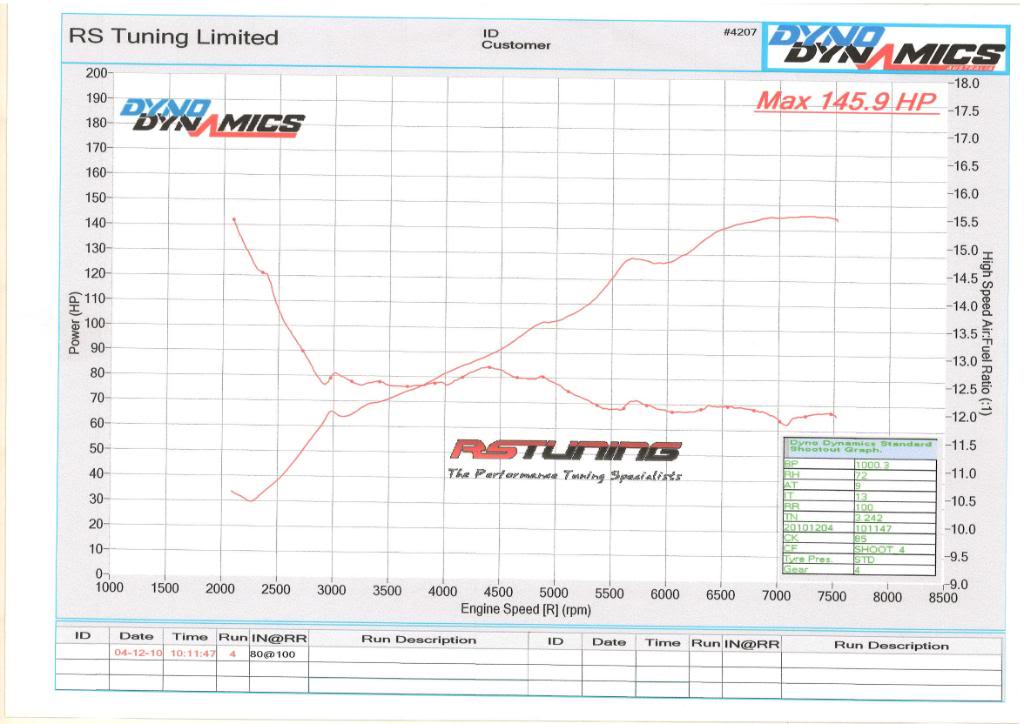
Task: Click the Dyno Dynamics logo inside the graph area
Action: [212, 118]
